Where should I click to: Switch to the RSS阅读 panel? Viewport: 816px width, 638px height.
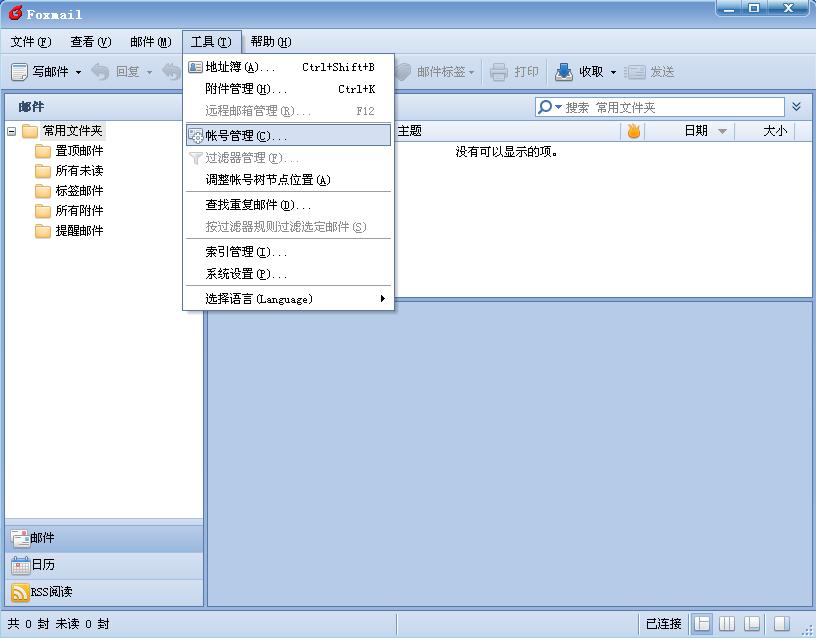(x=104, y=592)
